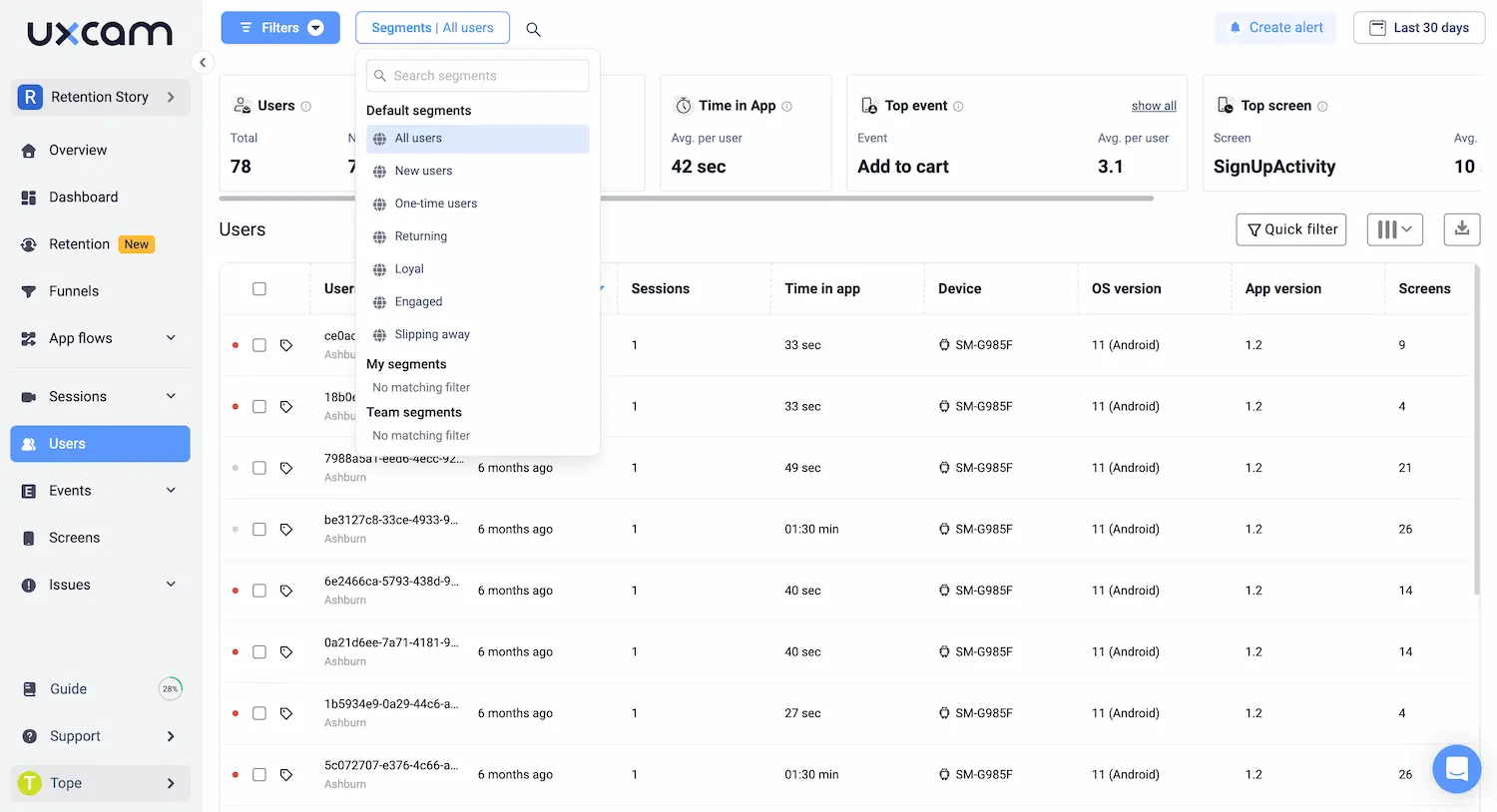
Task: Click the tag icon in the 7988a5a1 row
Action: tap(286, 468)
